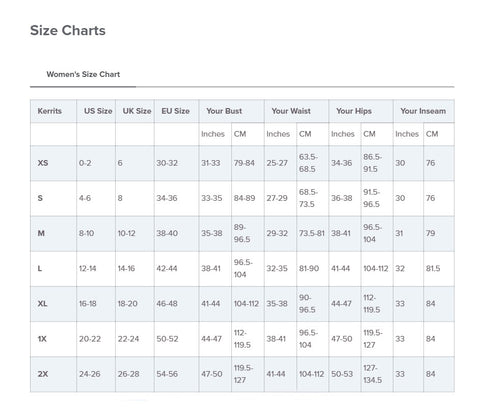Viewport: 480px width, 419px height.
Task: Select the 127-134.5 hips CM cell
Action: [x=377, y=374]
